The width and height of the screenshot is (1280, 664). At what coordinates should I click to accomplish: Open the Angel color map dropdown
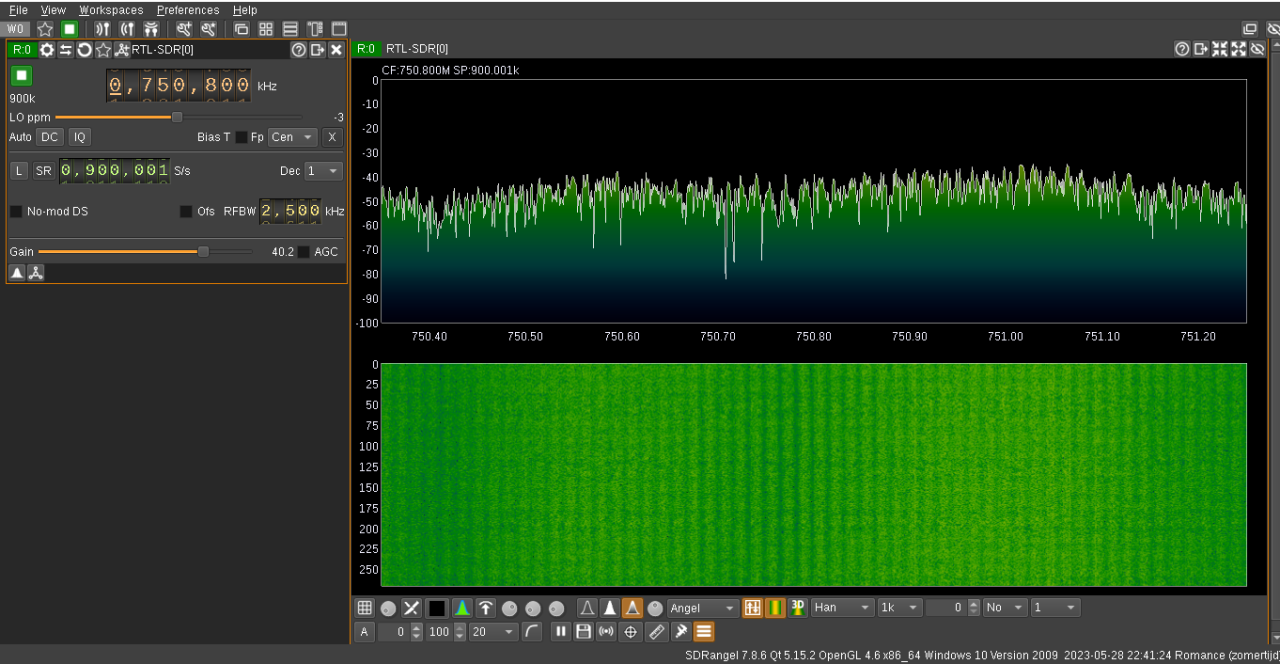703,608
